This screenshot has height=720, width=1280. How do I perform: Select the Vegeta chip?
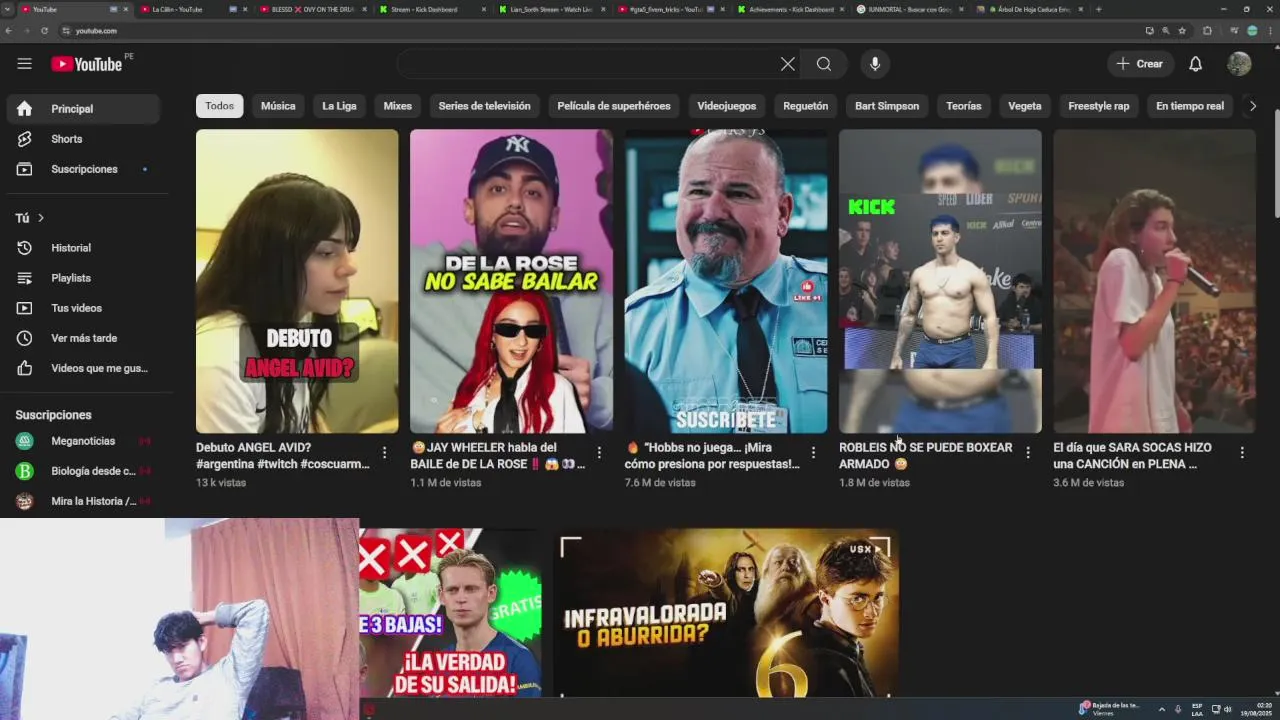click(1024, 106)
